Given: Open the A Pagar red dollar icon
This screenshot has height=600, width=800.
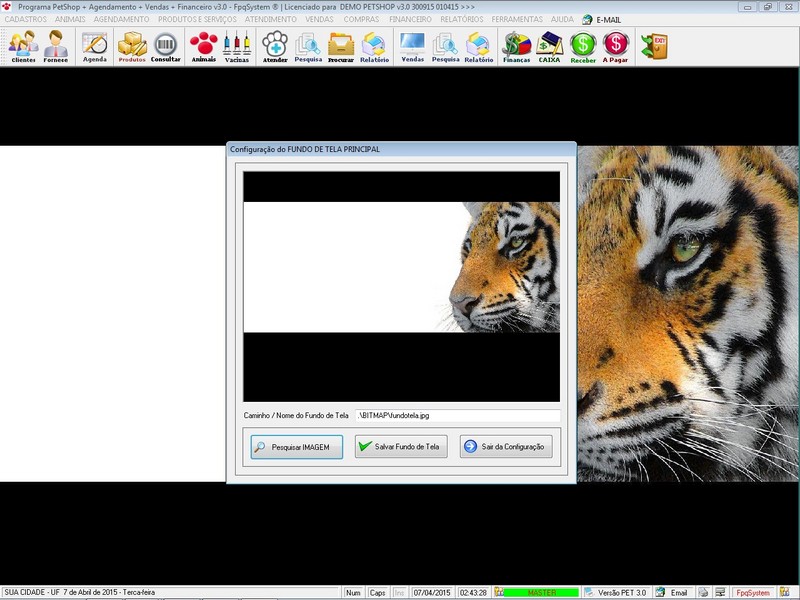Looking at the screenshot, I should tap(616, 46).
